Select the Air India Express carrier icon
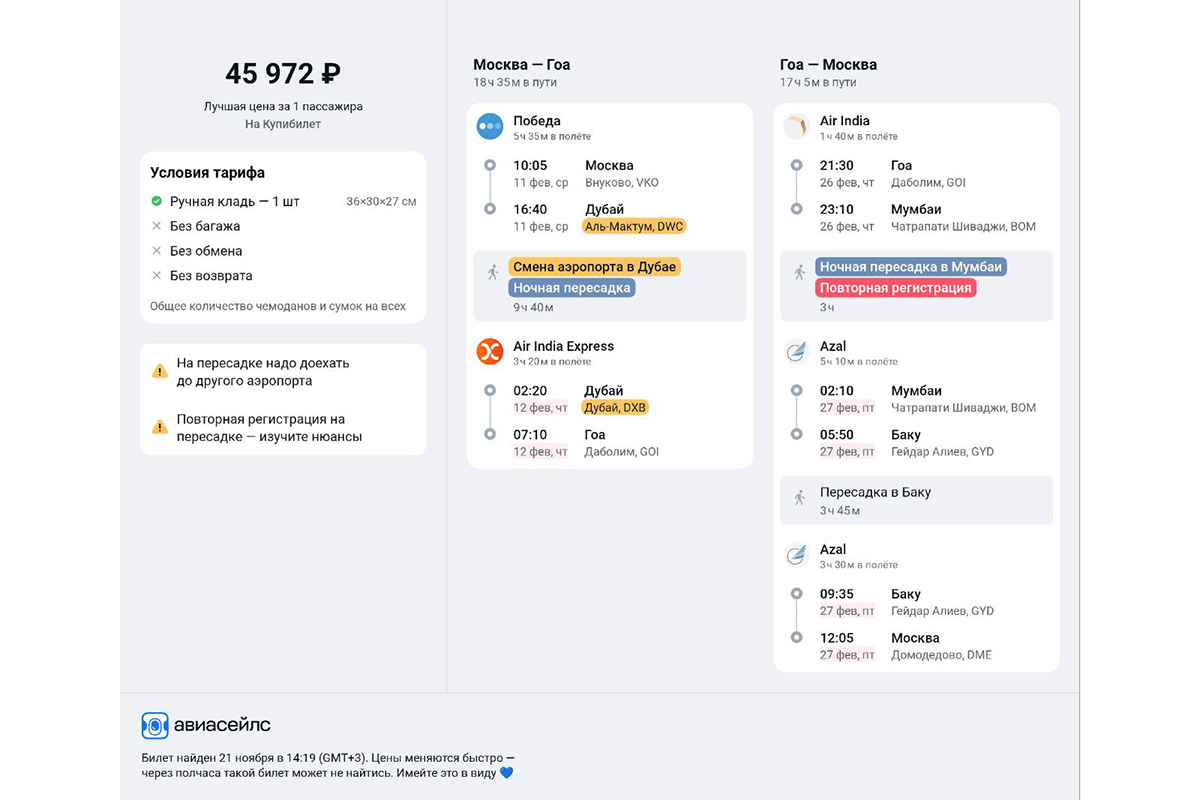Screen dimensions: 1200x800 point(489,351)
